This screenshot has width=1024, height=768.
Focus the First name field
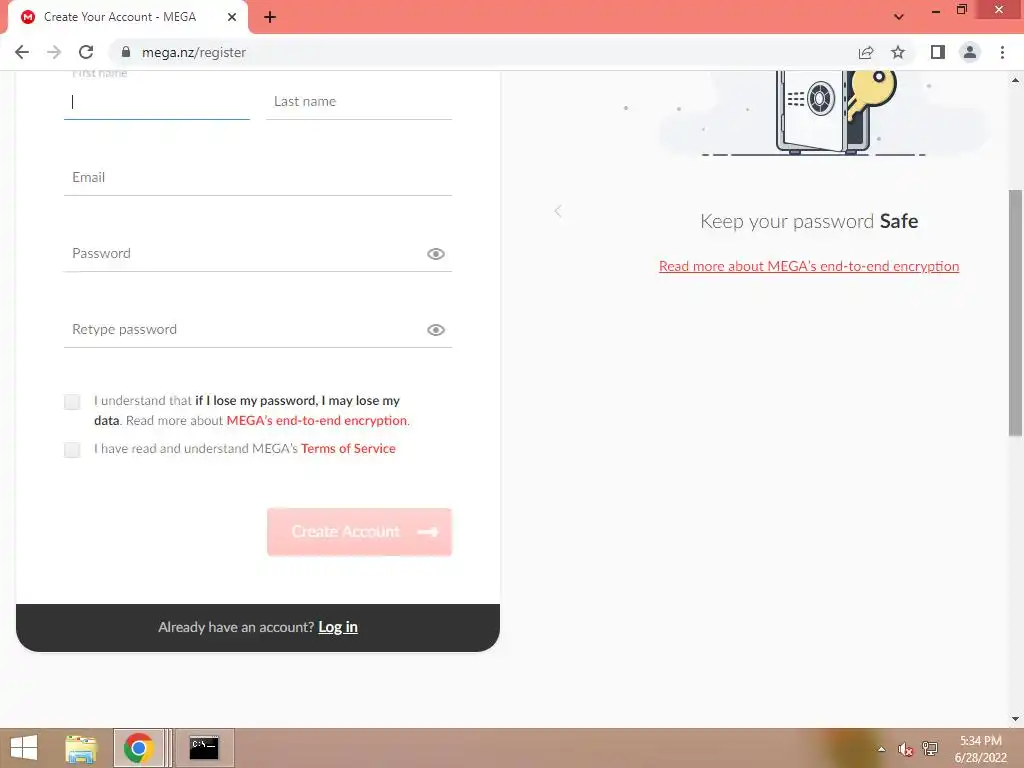tap(157, 101)
